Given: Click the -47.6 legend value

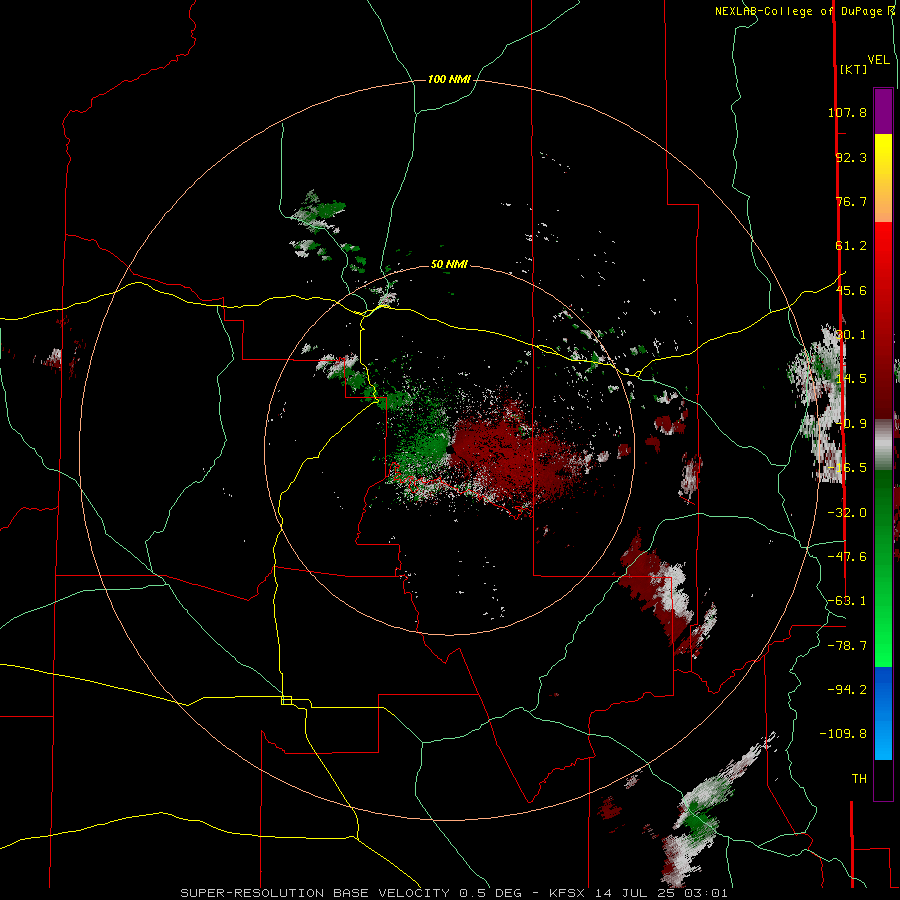Looking at the screenshot, I should click(847, 557).
